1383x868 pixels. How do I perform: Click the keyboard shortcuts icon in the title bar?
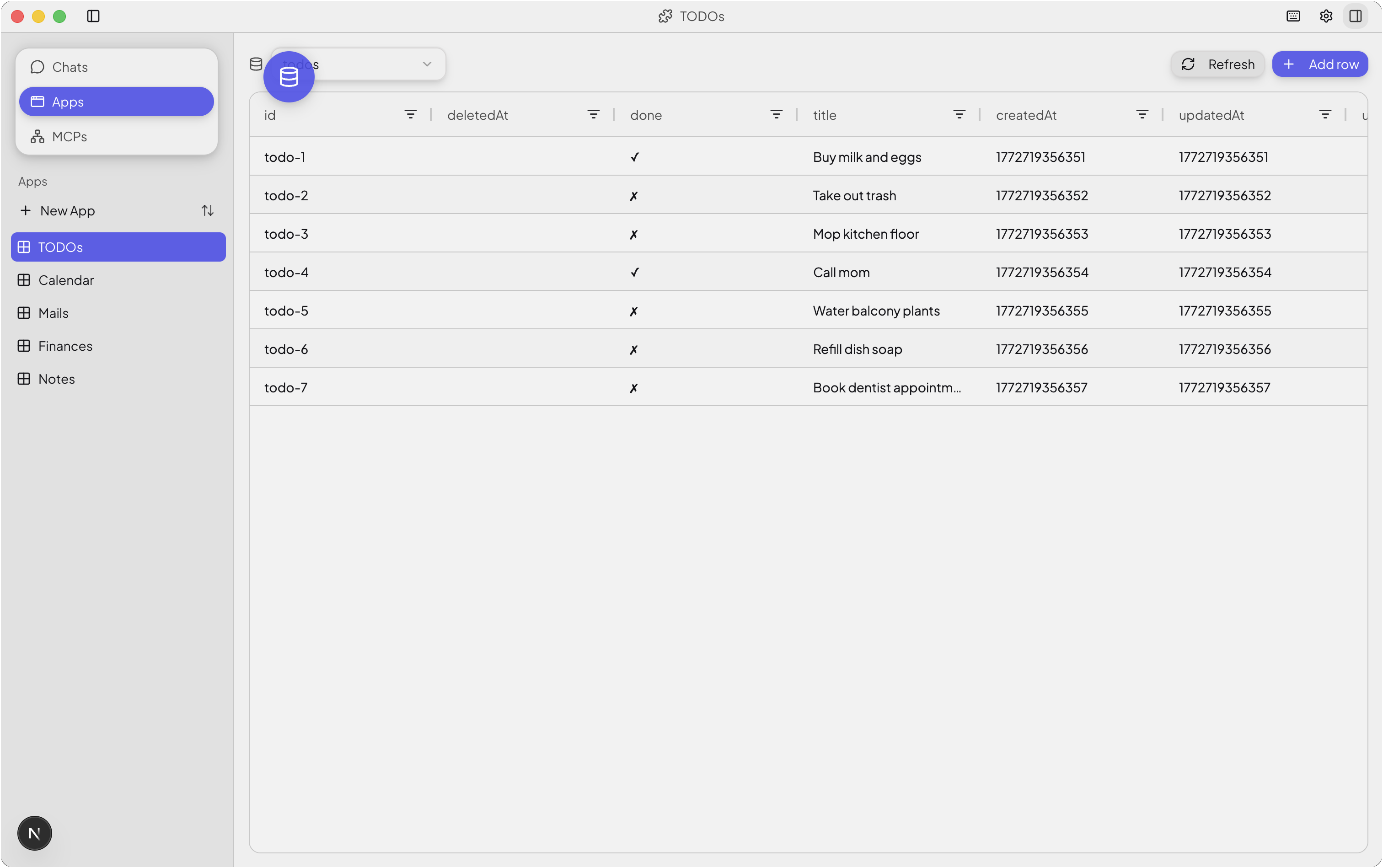click(x=1293, y=16)
